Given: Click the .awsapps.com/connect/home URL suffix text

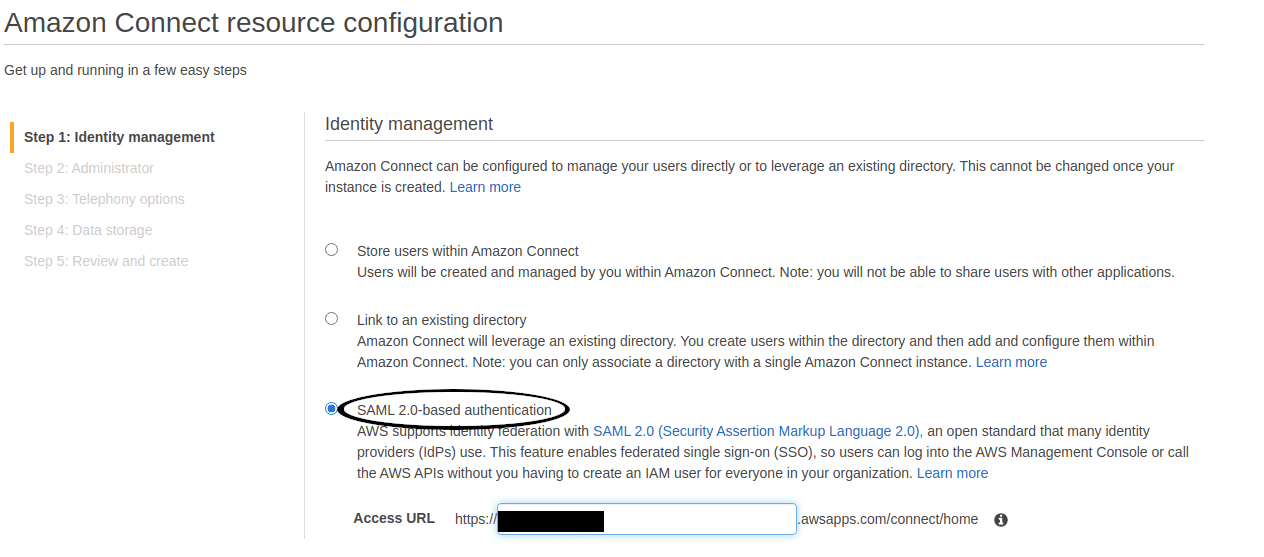Looking at the screenshot, I should tap(888, 519).
